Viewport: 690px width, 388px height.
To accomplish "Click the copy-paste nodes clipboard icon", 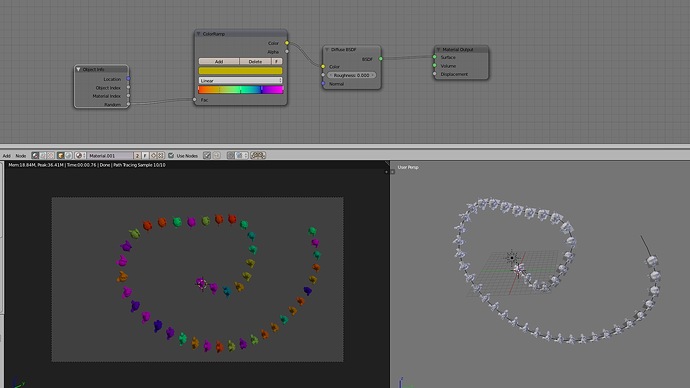I will pyautogui.click(x=258, y=155).
